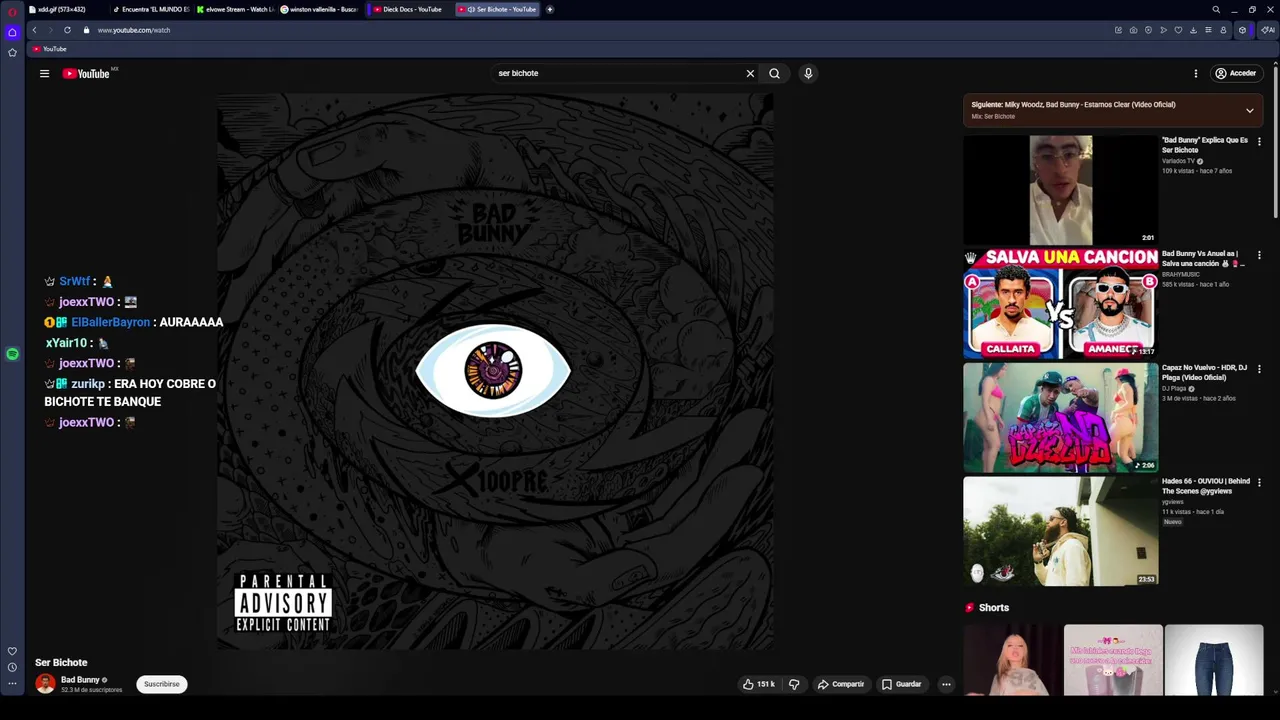1280x720 pixels.
Task: Go forward with the browser forward arrow
Action: coord(50,30)
